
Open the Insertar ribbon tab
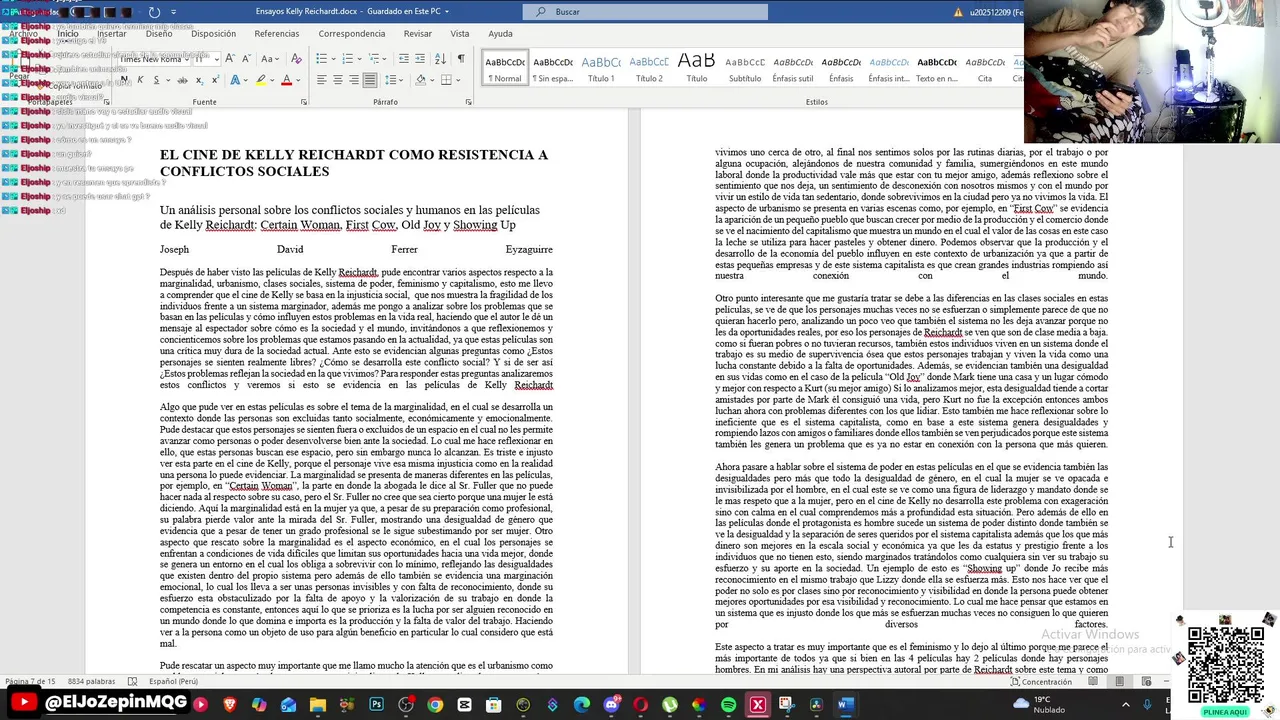tap(112, 33)
